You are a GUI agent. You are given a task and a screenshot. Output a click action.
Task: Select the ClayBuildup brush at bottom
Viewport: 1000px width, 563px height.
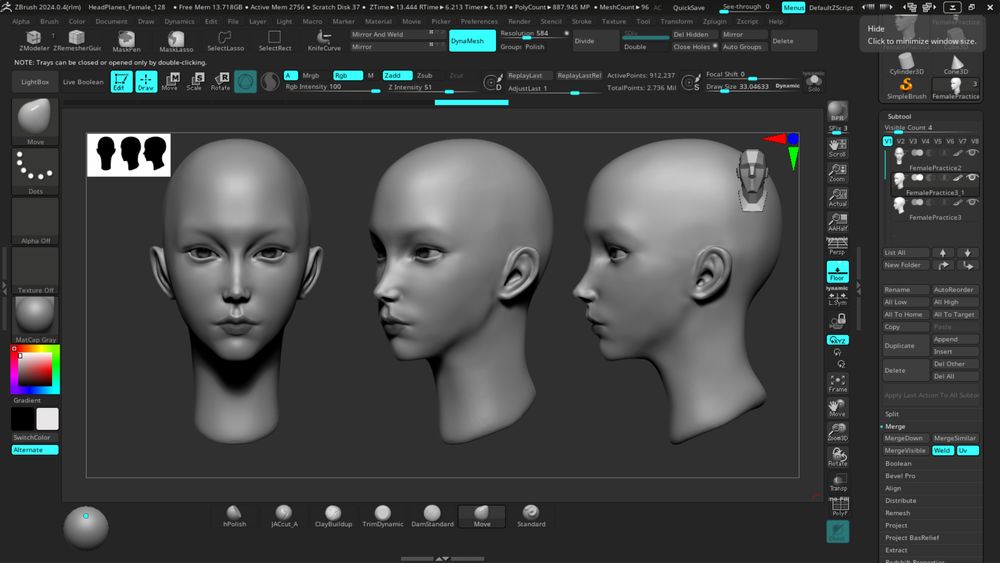click(x=333, y=516)
